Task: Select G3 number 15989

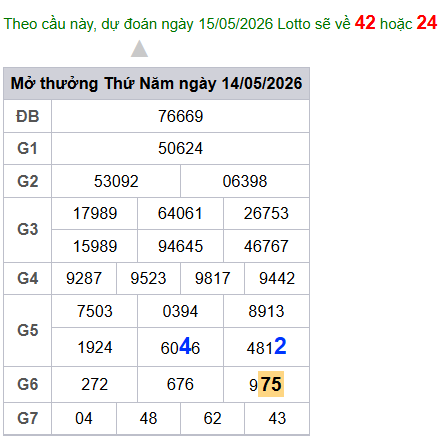Action: click(x=95, y=246)
